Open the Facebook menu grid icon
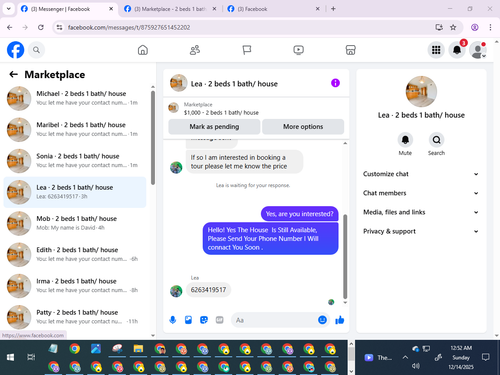This screenshot has height=375, width=500. coord(436,50)
